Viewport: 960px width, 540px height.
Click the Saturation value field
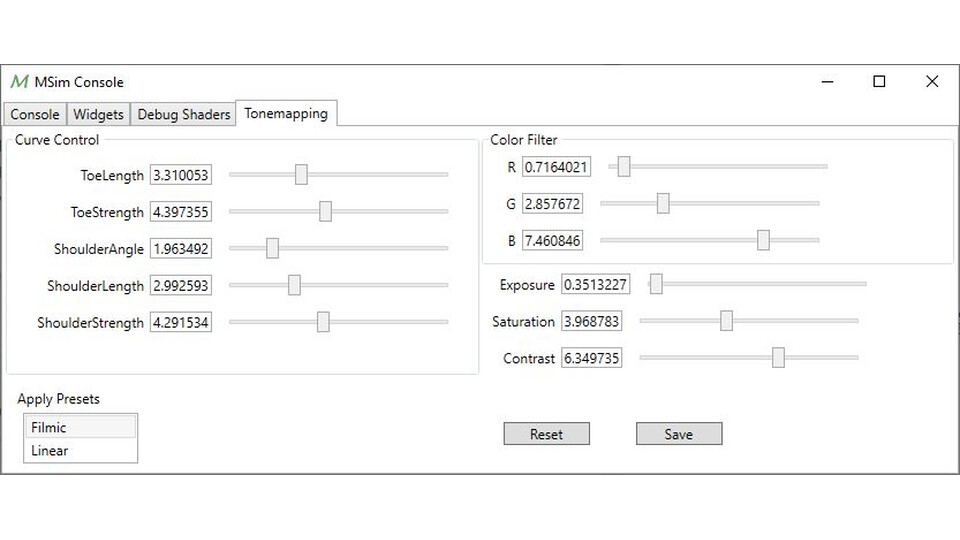(591, 321)
